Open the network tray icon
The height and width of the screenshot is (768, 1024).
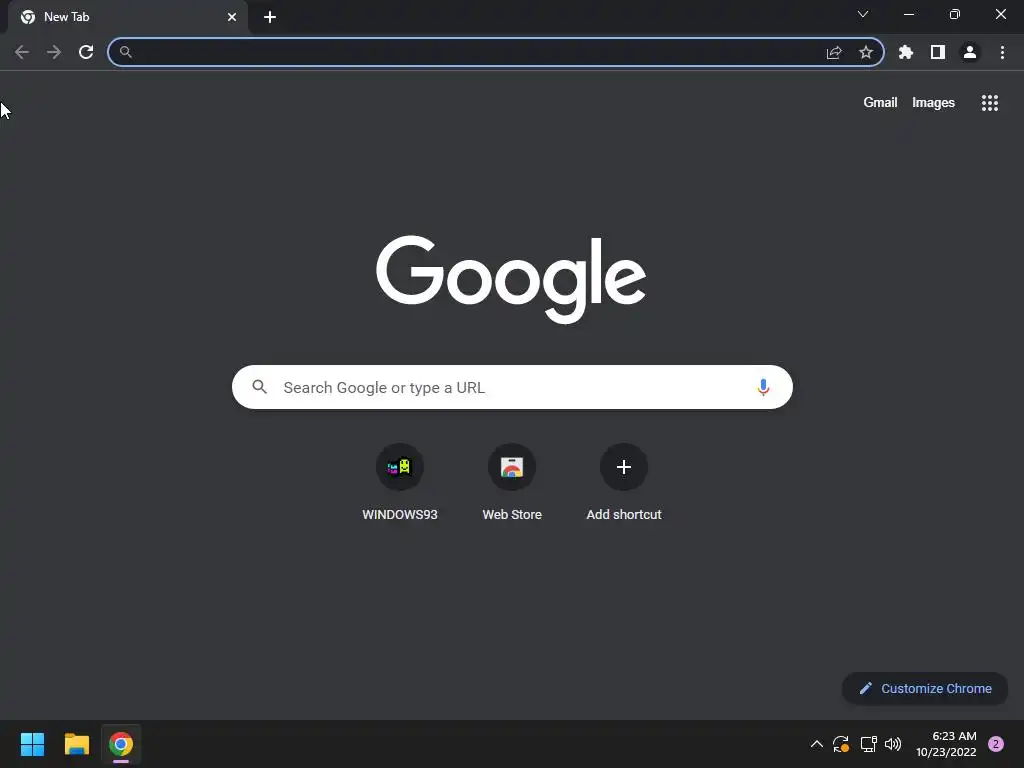point(868,744)
